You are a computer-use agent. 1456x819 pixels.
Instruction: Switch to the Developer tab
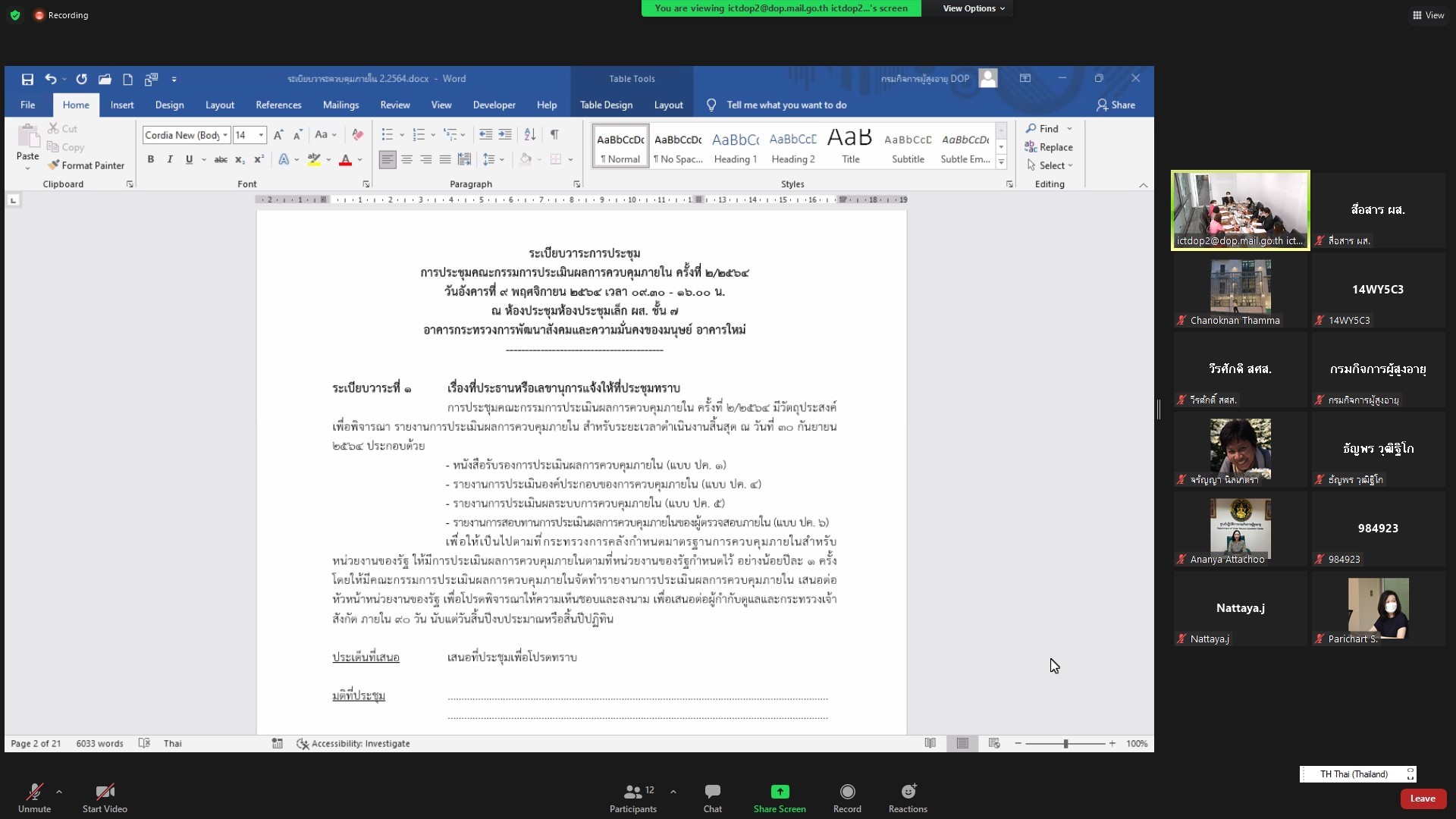[x=494, y=105]
